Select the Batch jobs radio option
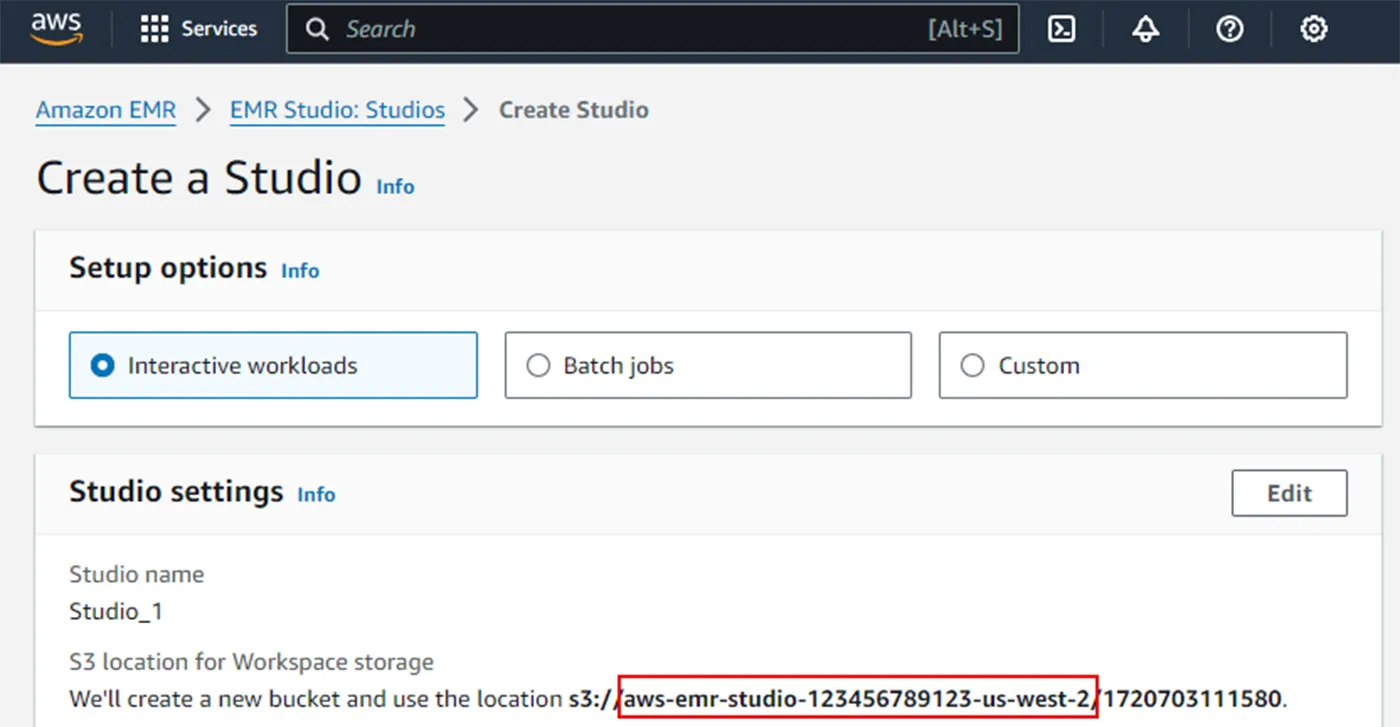The image size is (1400, 727). click(x=708, y=365)
